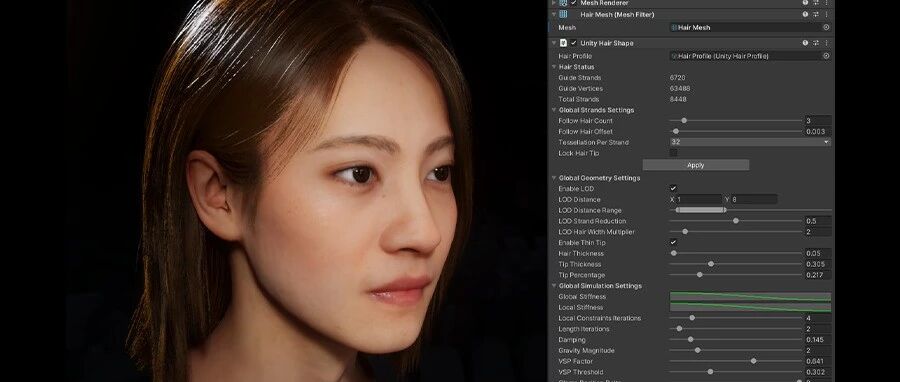Screen dimensions: 900x382
Task: Toggle the Enable LOD checkbox
Action: click(673, 189)
